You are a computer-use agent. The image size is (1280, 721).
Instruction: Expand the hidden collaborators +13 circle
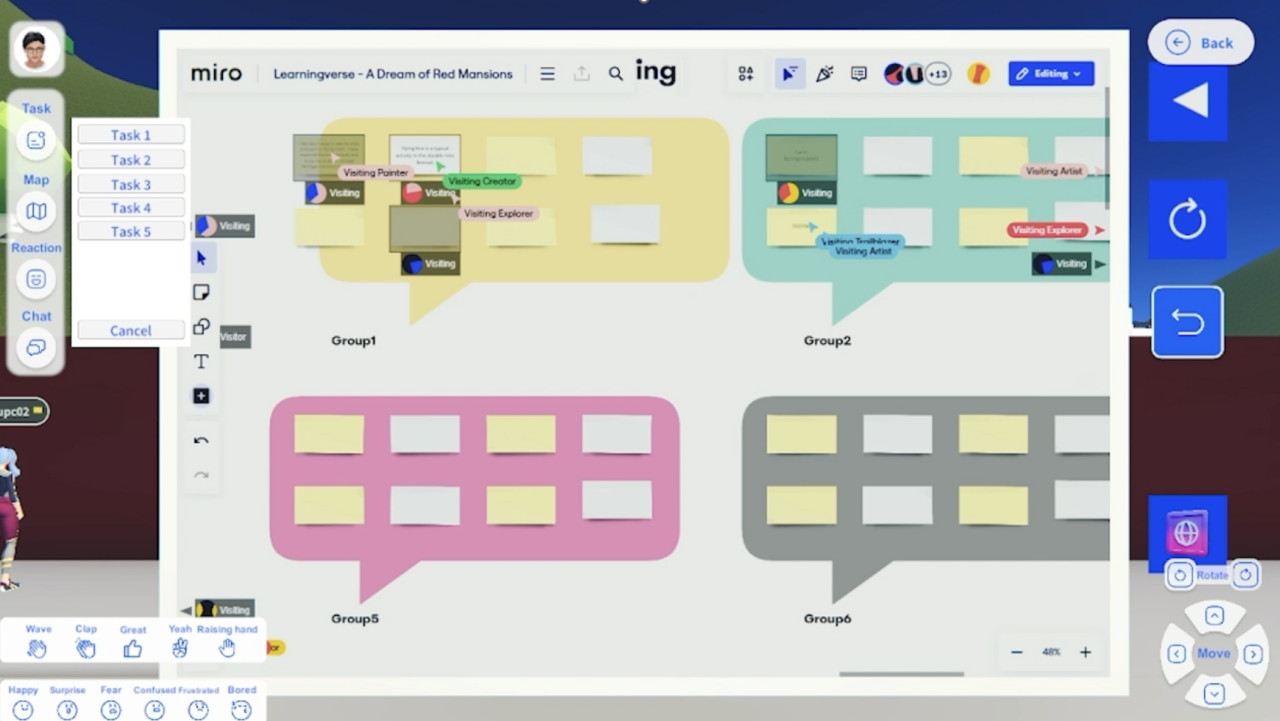938,73
